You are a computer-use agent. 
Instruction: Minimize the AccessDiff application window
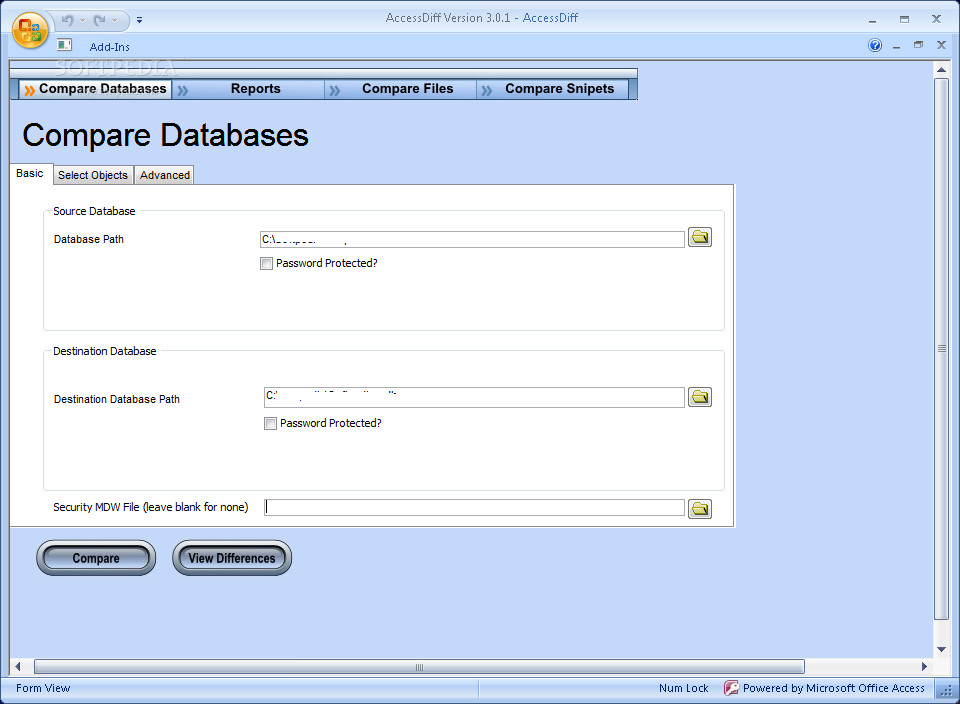point(872,20)
